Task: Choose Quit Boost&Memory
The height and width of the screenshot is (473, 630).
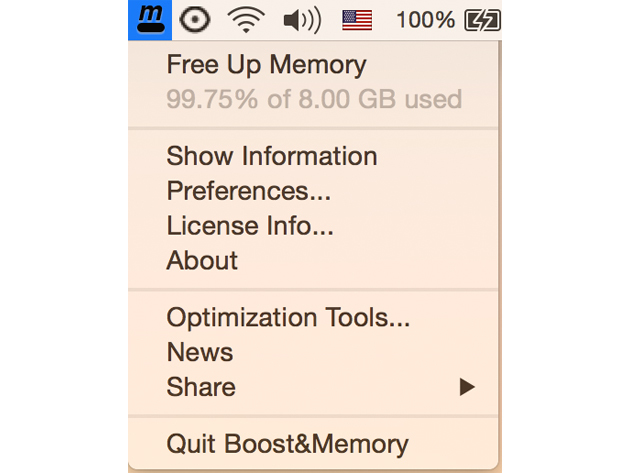Action: coord(313,444)
